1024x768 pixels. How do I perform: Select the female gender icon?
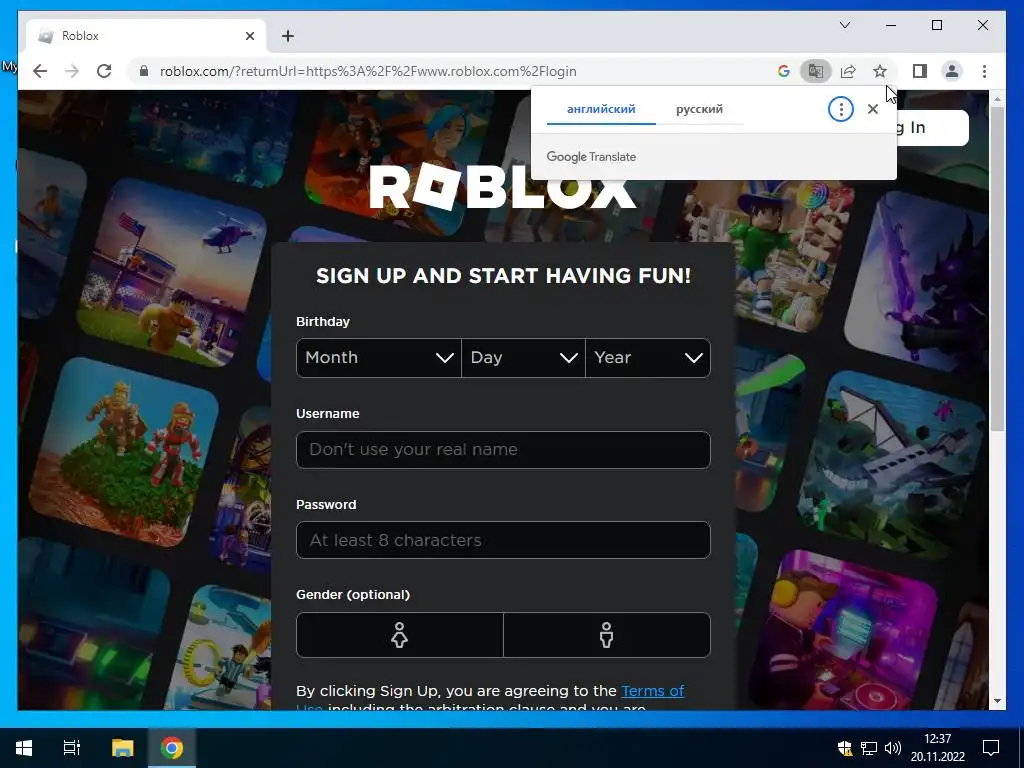point(399,635)
